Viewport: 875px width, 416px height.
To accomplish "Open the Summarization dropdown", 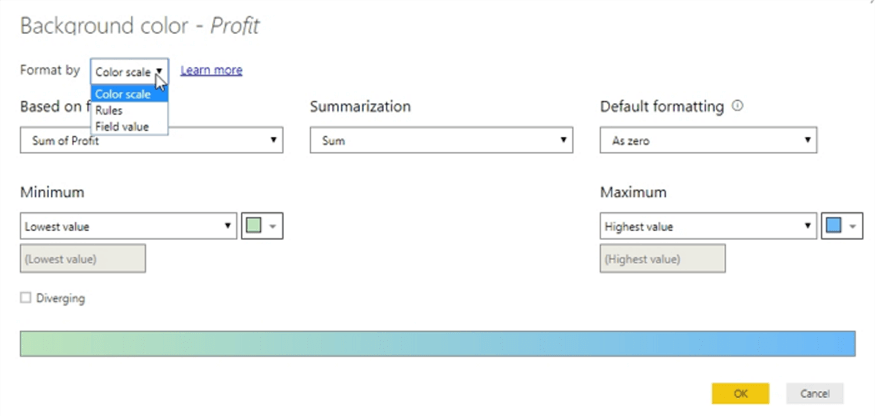I will click(439, 141).
